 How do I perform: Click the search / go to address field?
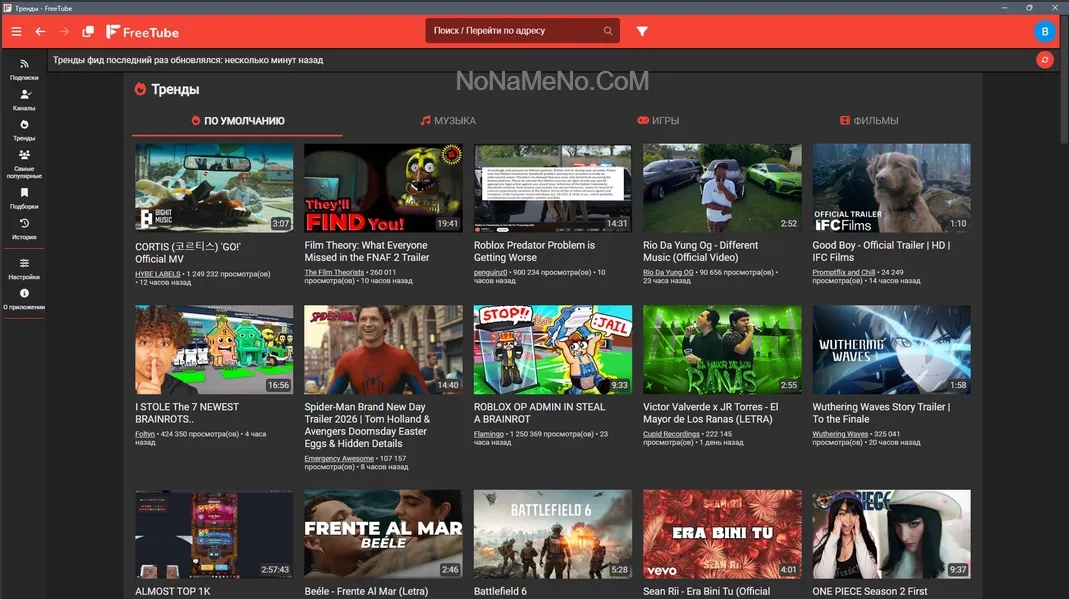(x=515, y=31)
